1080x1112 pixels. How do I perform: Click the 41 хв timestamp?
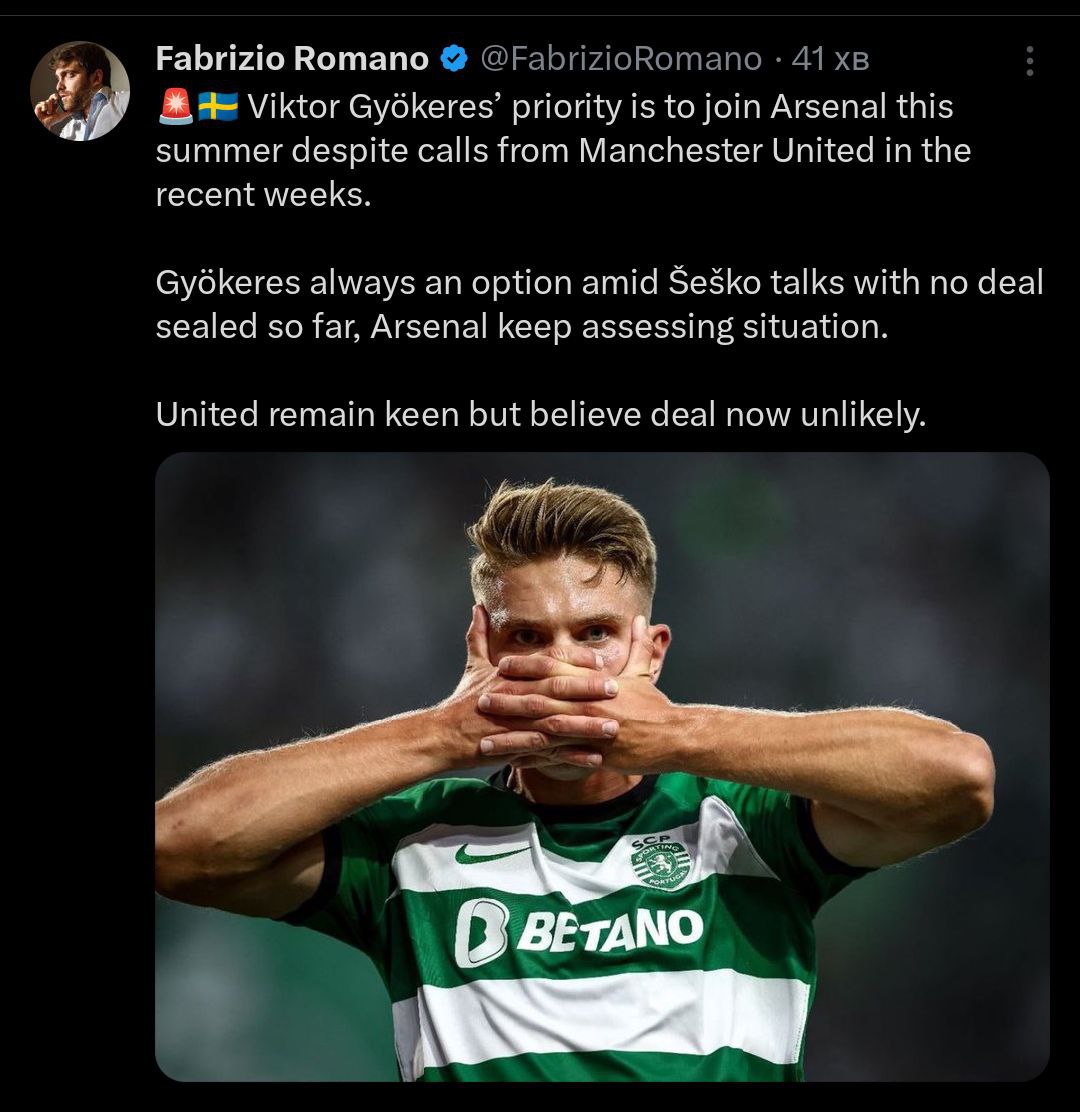coord(829,60)
